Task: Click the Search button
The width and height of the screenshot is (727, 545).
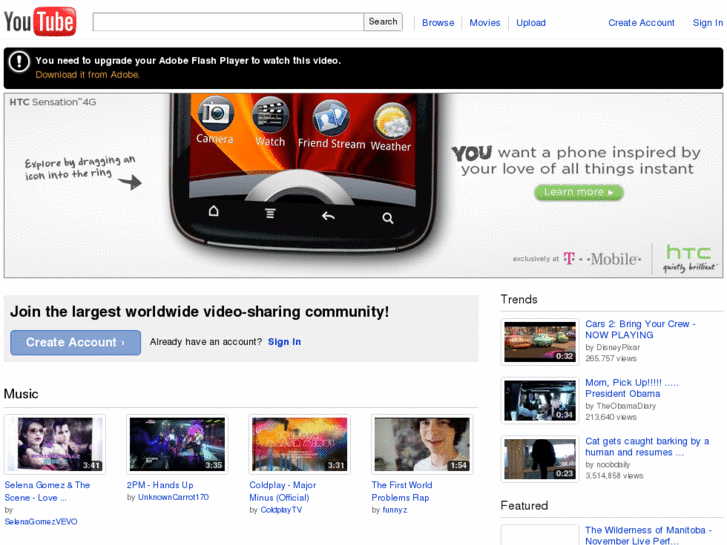Action: [383, 22]
